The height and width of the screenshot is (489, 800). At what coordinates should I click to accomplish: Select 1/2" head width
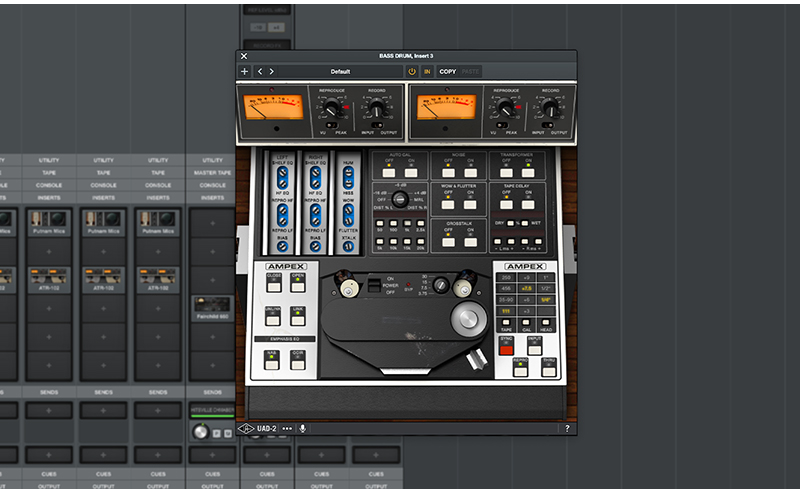[x=546, y=288]
